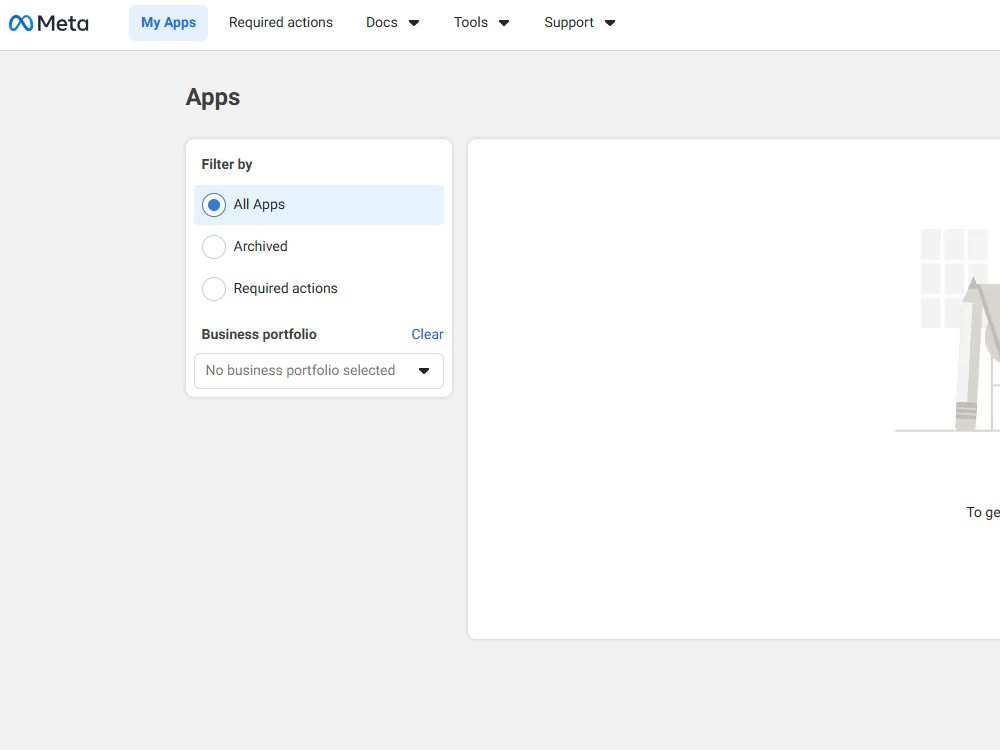Click the Filter by label

click(x=226, y=165)
